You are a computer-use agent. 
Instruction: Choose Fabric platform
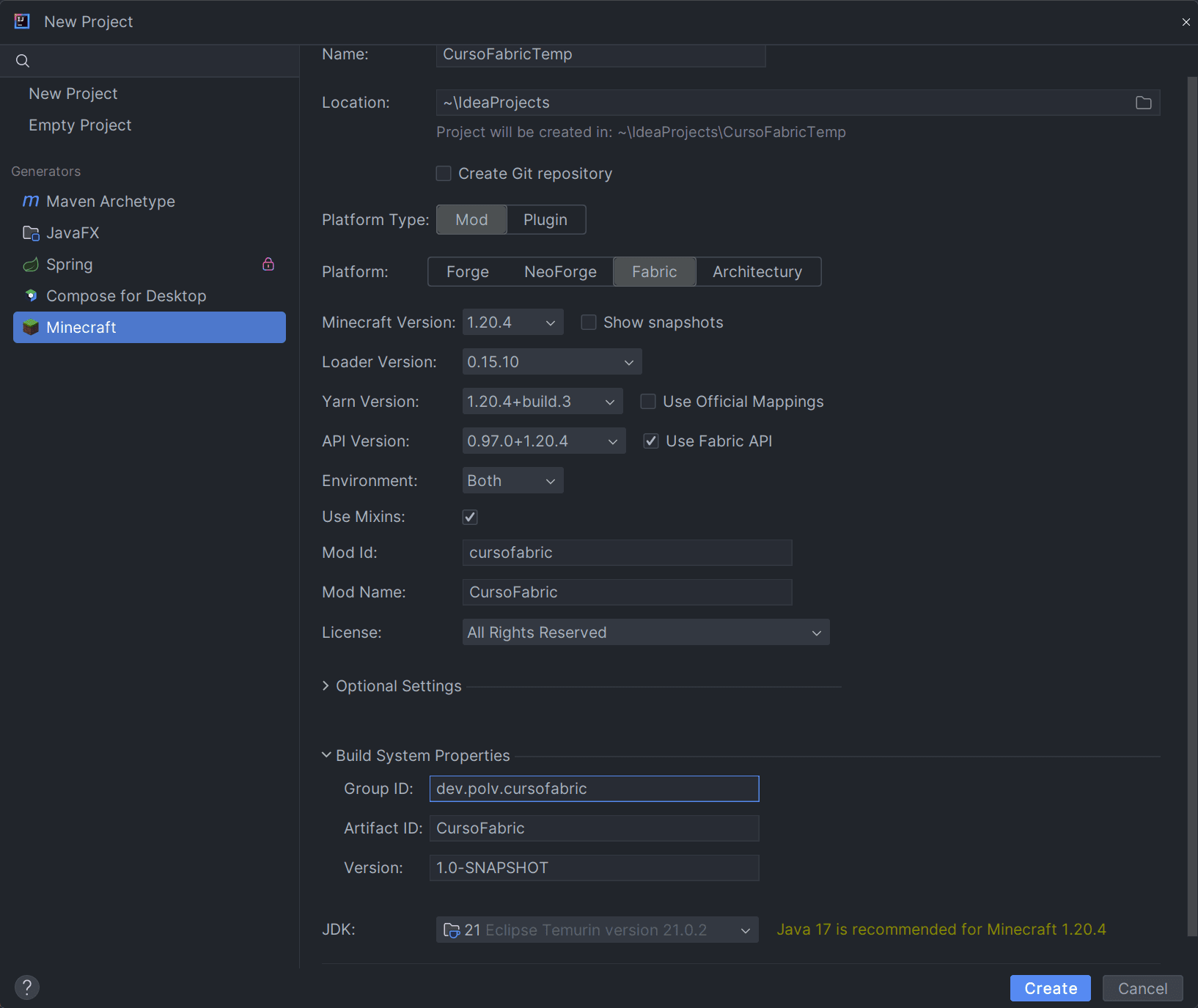pos(655,272)
